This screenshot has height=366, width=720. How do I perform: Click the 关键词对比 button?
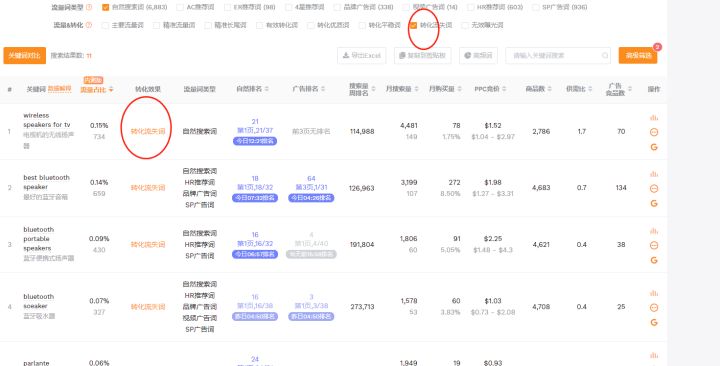click(x=25, y=56)
